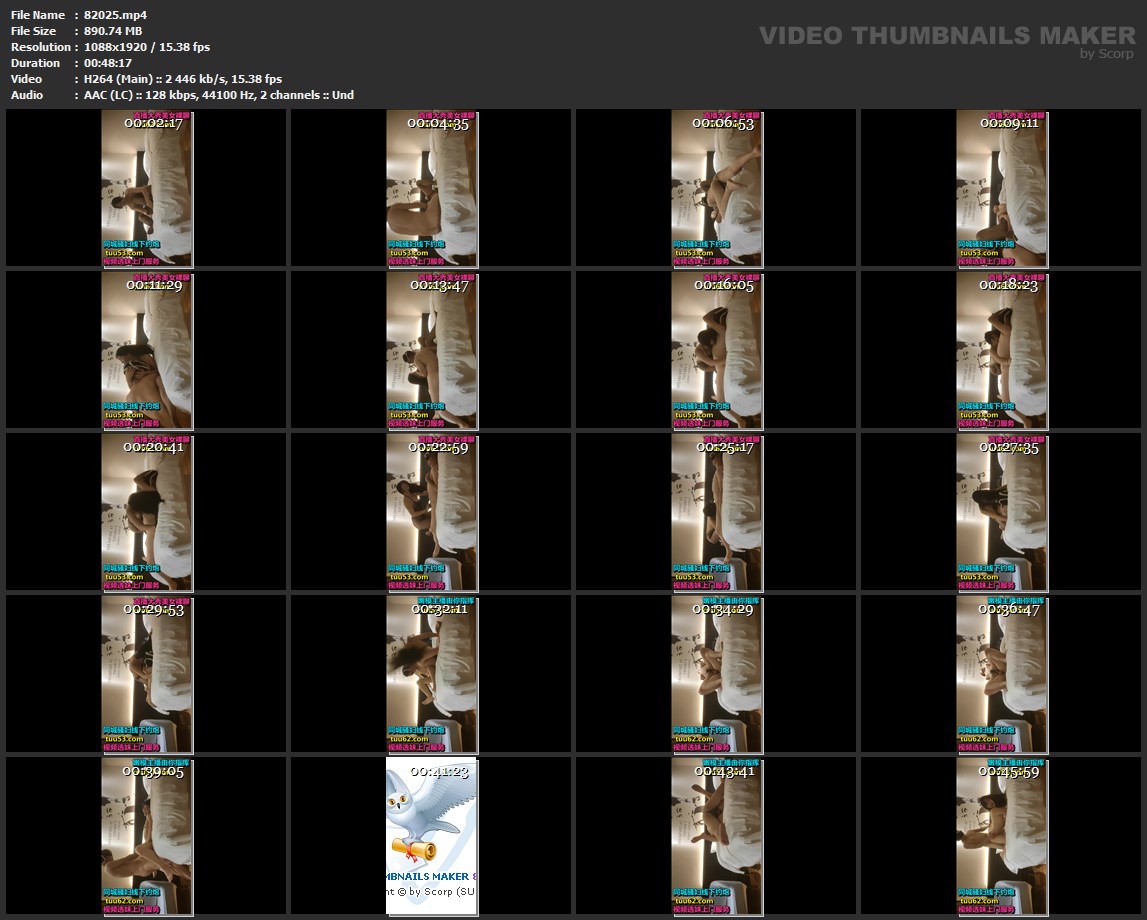Open the thumbnail stamped 00:02:17
Image resolution: width=1147 pixels, height=920 pixels.
147,189
